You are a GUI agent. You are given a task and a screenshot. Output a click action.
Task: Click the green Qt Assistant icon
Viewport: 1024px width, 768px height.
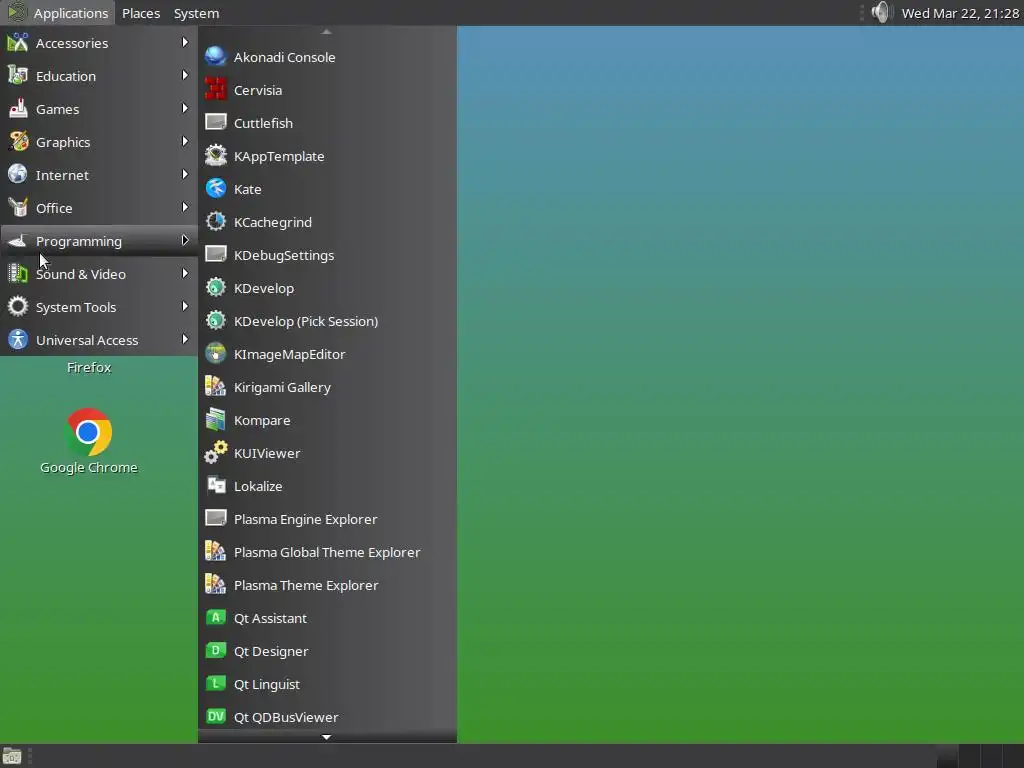click(216, 618)
